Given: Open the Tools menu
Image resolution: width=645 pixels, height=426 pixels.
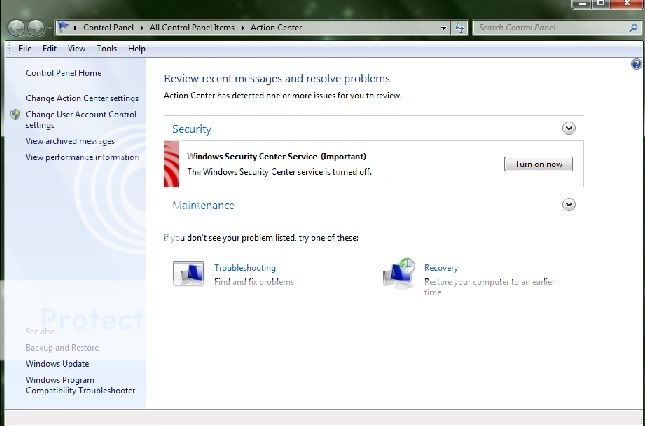Looking at the screenshot, I should [106, 48].
